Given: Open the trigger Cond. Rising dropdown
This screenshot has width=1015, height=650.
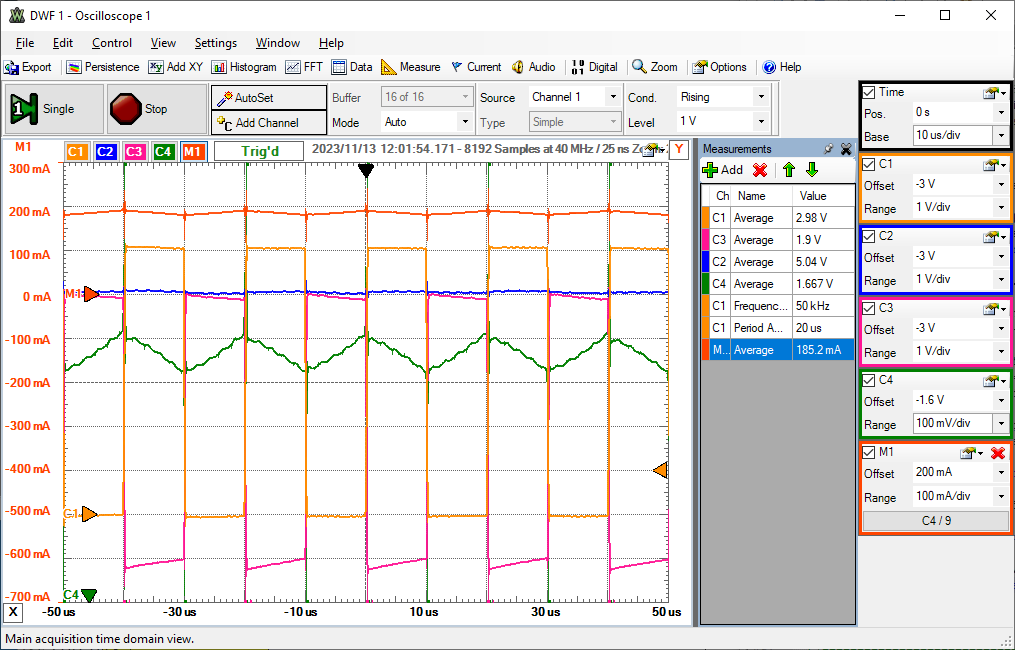Looking at the screenshot, I should [761, 97].
